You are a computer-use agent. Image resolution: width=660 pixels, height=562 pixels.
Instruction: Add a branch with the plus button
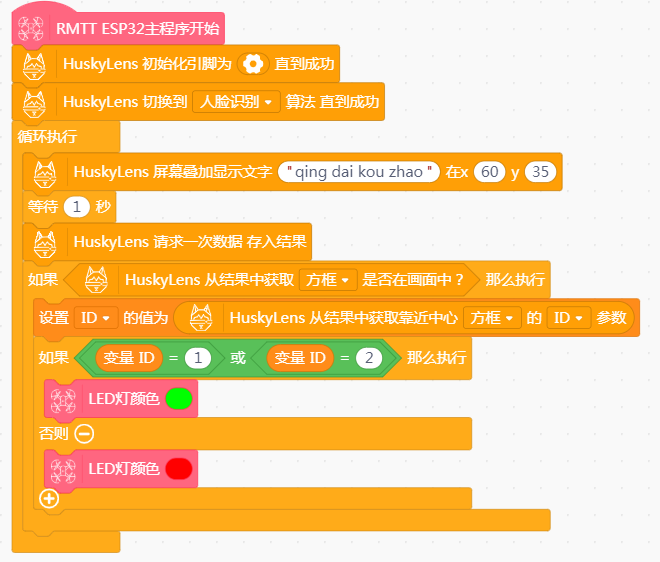[x=49, y=499]
